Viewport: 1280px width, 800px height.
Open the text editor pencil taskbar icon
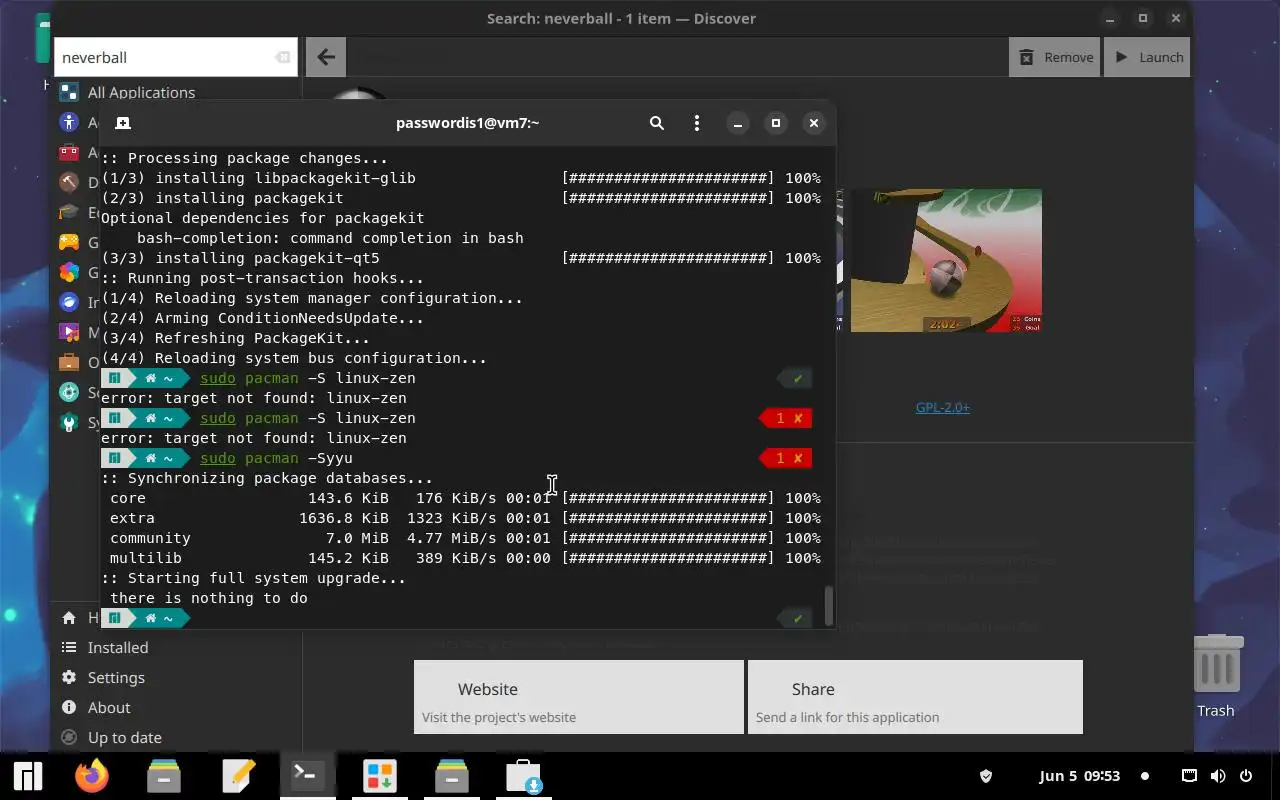click(x=238, y=776)
